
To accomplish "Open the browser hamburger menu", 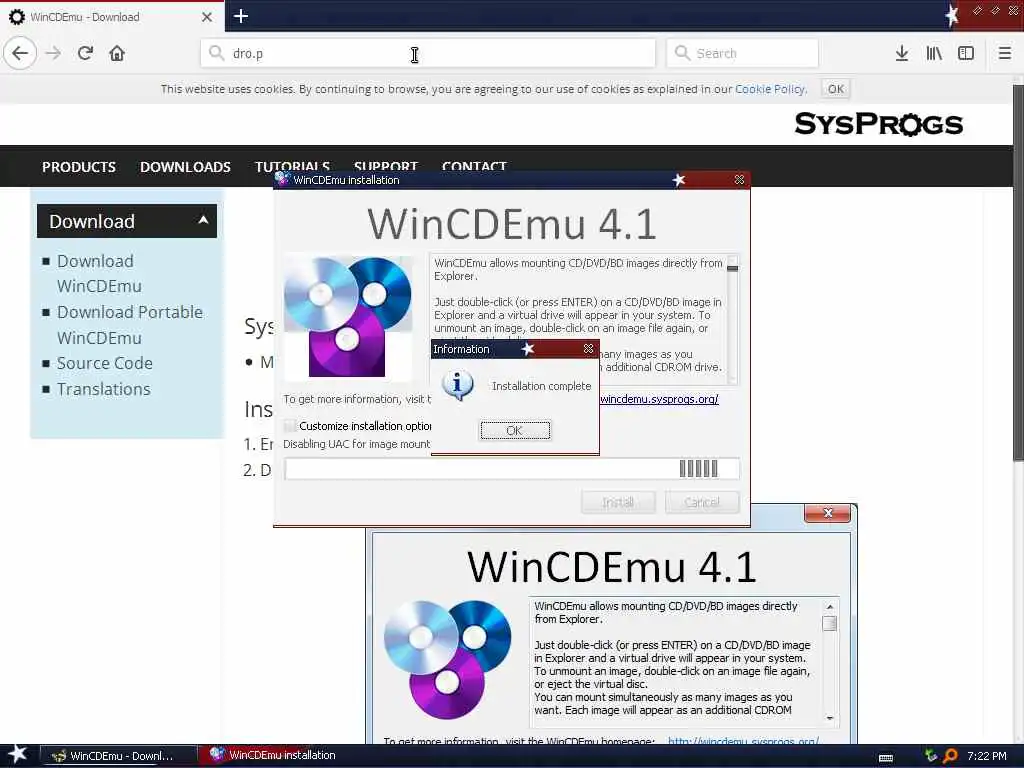I will tap(1005, 53).
